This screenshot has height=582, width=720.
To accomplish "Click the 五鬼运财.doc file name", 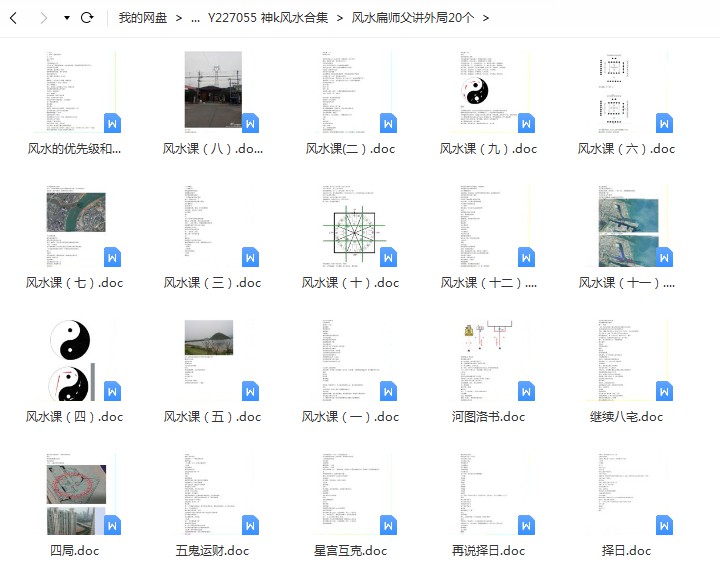I will coord(212,551).
